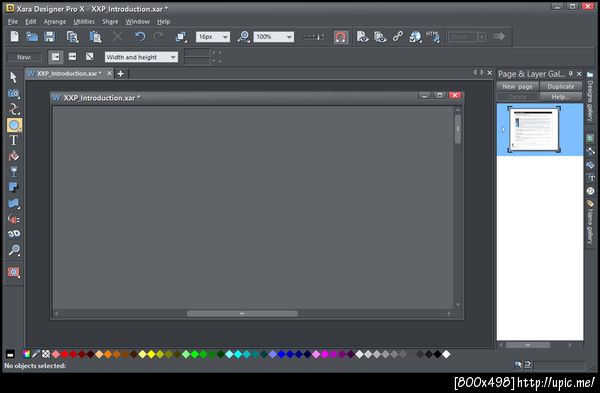Open the 100% zoom dropdown

[x=289, y=37]
